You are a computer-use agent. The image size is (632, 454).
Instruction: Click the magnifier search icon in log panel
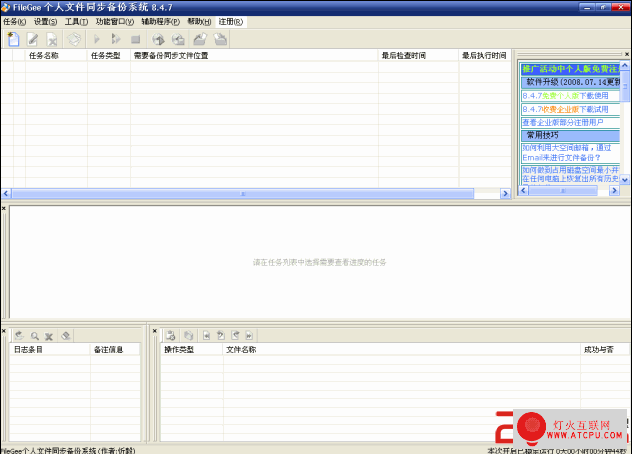[x=35, y=335]
